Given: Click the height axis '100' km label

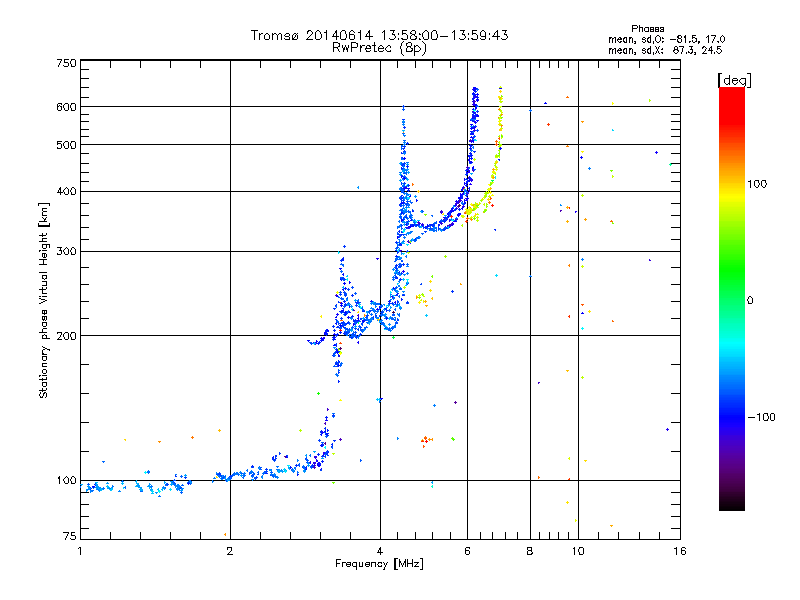Looking at the screenshot, I should click(x=67, y=480).
